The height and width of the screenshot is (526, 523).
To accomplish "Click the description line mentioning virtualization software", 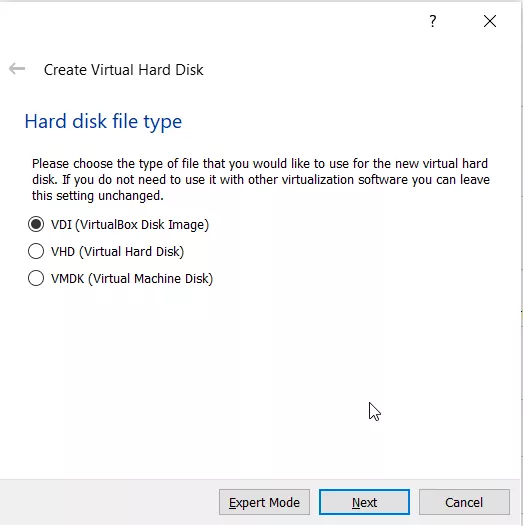I will (261, 180).
